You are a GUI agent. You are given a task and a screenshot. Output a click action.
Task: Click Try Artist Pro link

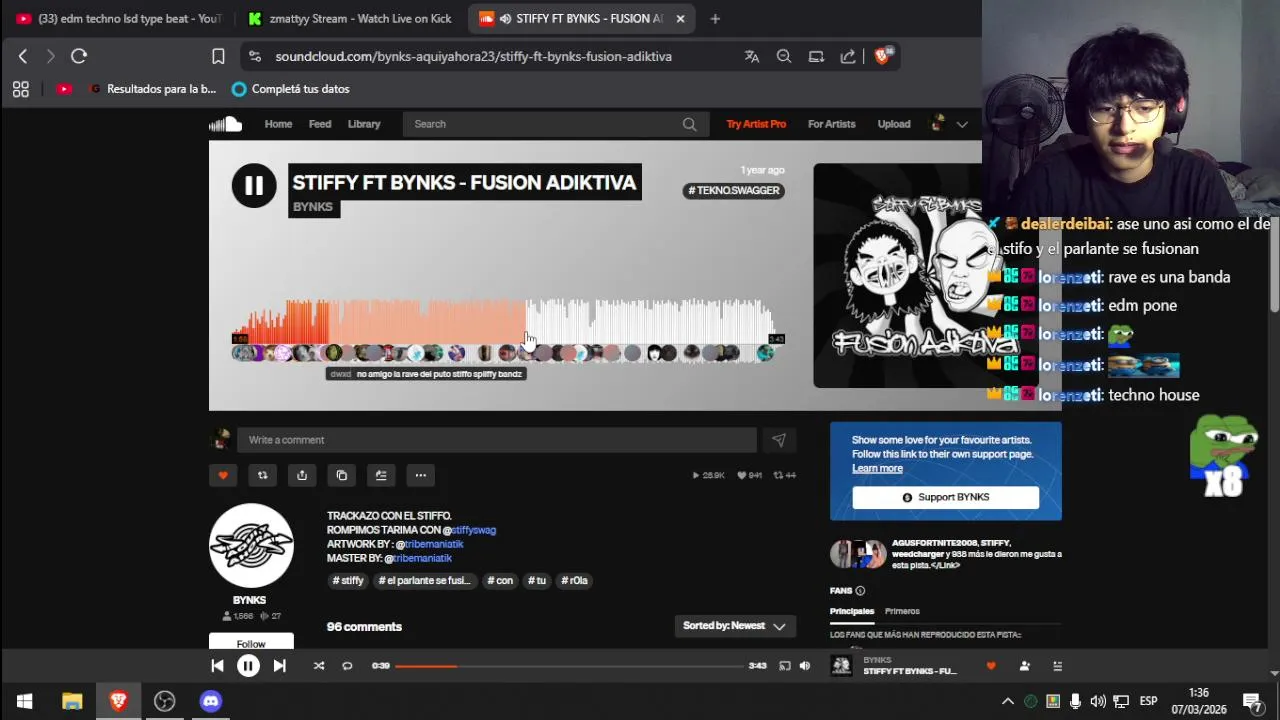point(756,124)
